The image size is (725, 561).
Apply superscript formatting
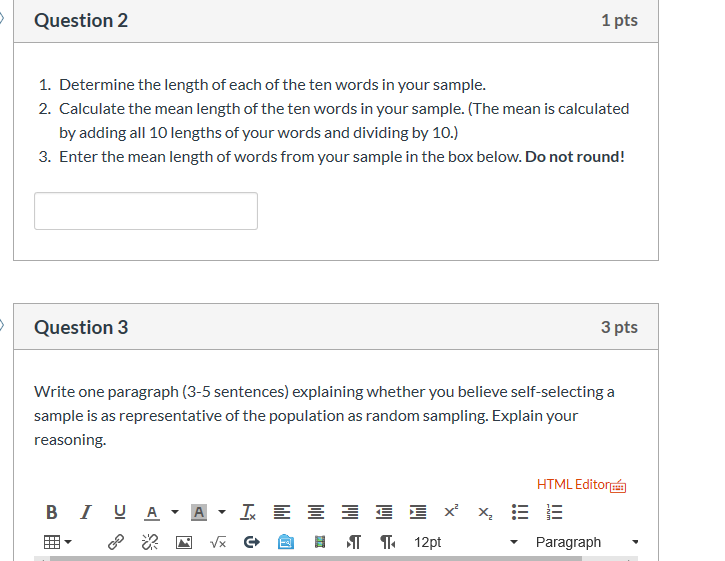coord(451,511)
